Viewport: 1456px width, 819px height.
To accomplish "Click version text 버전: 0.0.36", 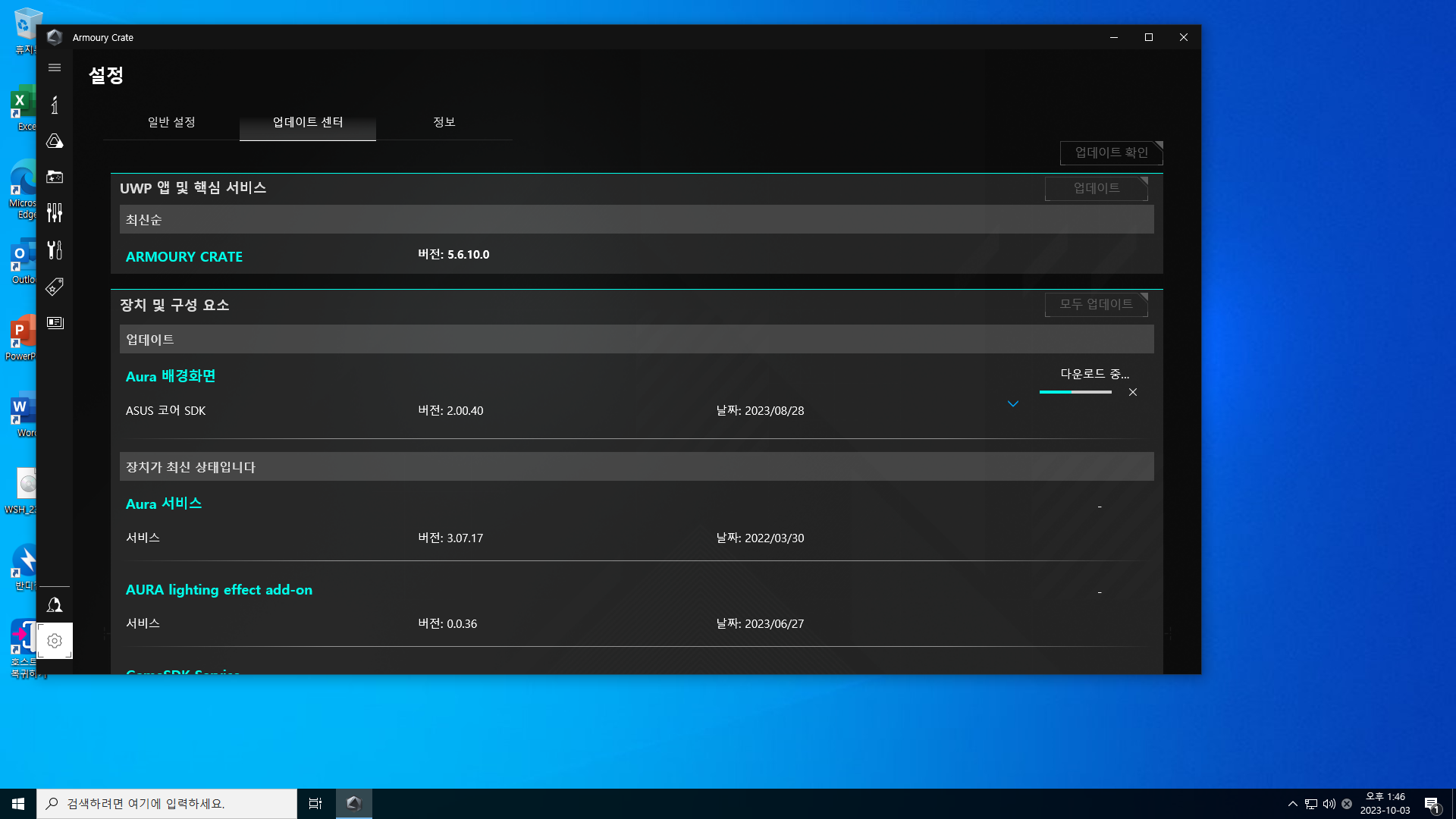I will pyautogui.click(x=447, y=623).
